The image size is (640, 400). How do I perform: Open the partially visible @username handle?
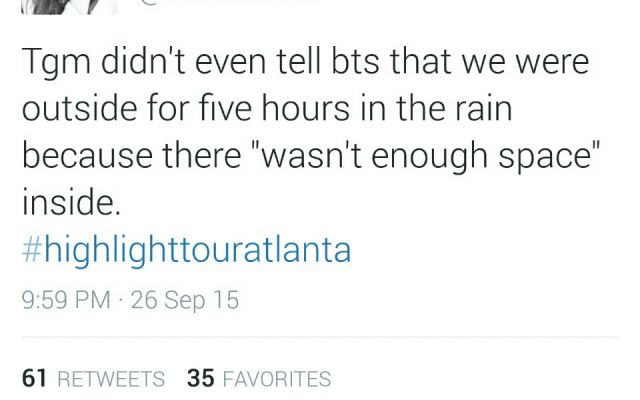pos(229,2)
